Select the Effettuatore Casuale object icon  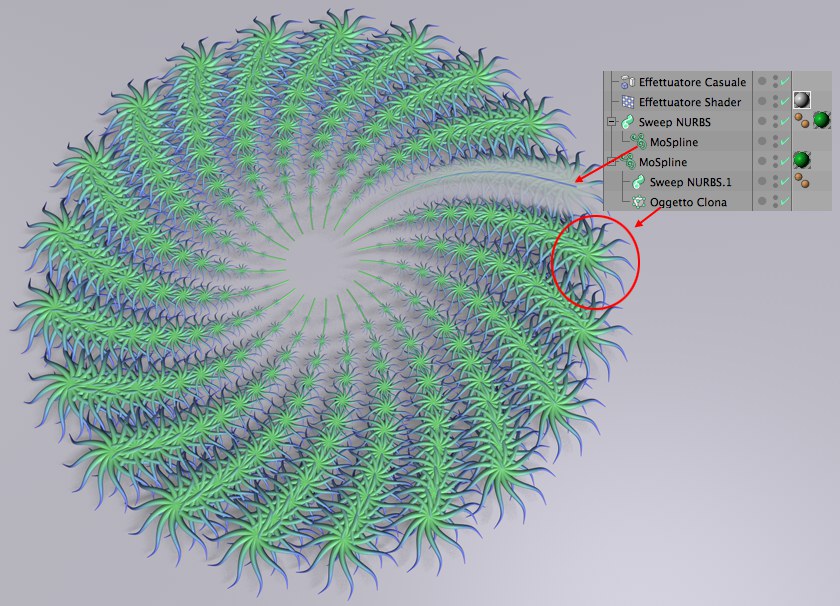(x=628, y=82)
